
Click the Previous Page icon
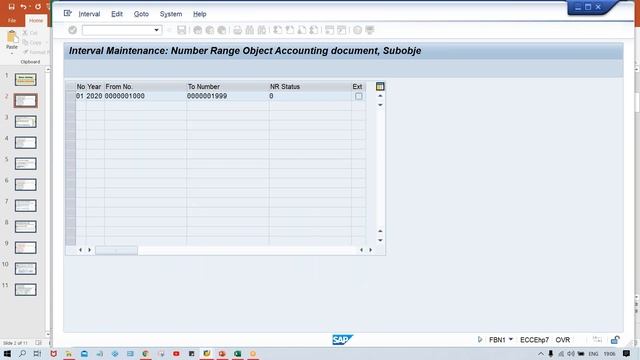tap(290, 30)
